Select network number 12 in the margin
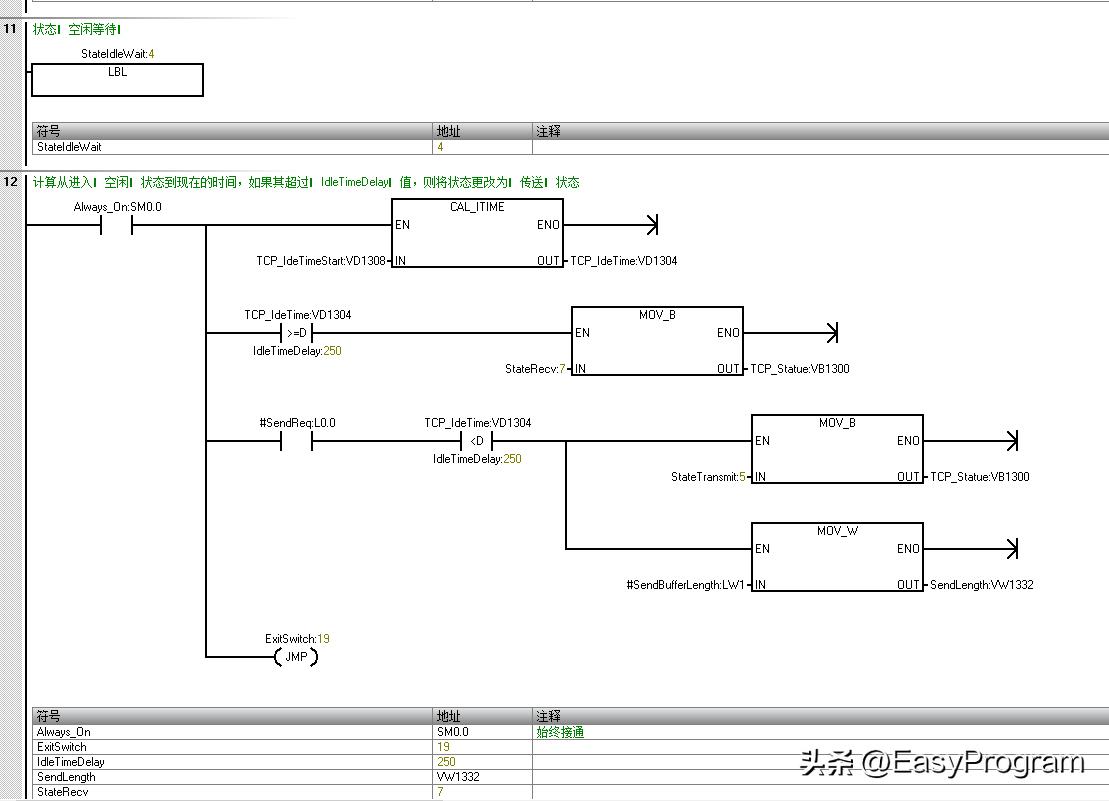Viewport: 1109px width, 801px height. tap(10, 182)
